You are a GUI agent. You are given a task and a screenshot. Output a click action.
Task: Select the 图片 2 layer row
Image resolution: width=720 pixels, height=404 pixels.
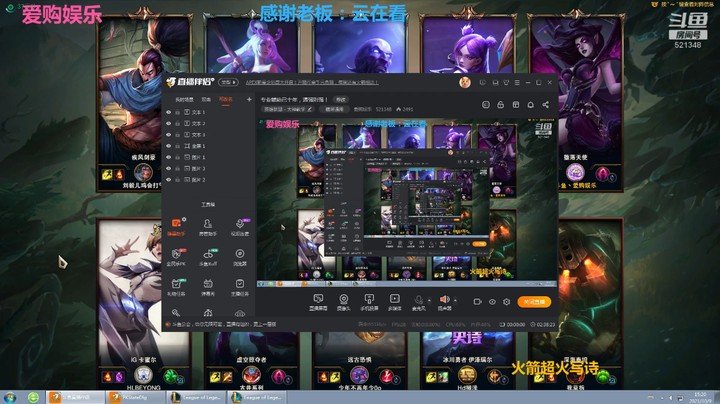(208, 180)
